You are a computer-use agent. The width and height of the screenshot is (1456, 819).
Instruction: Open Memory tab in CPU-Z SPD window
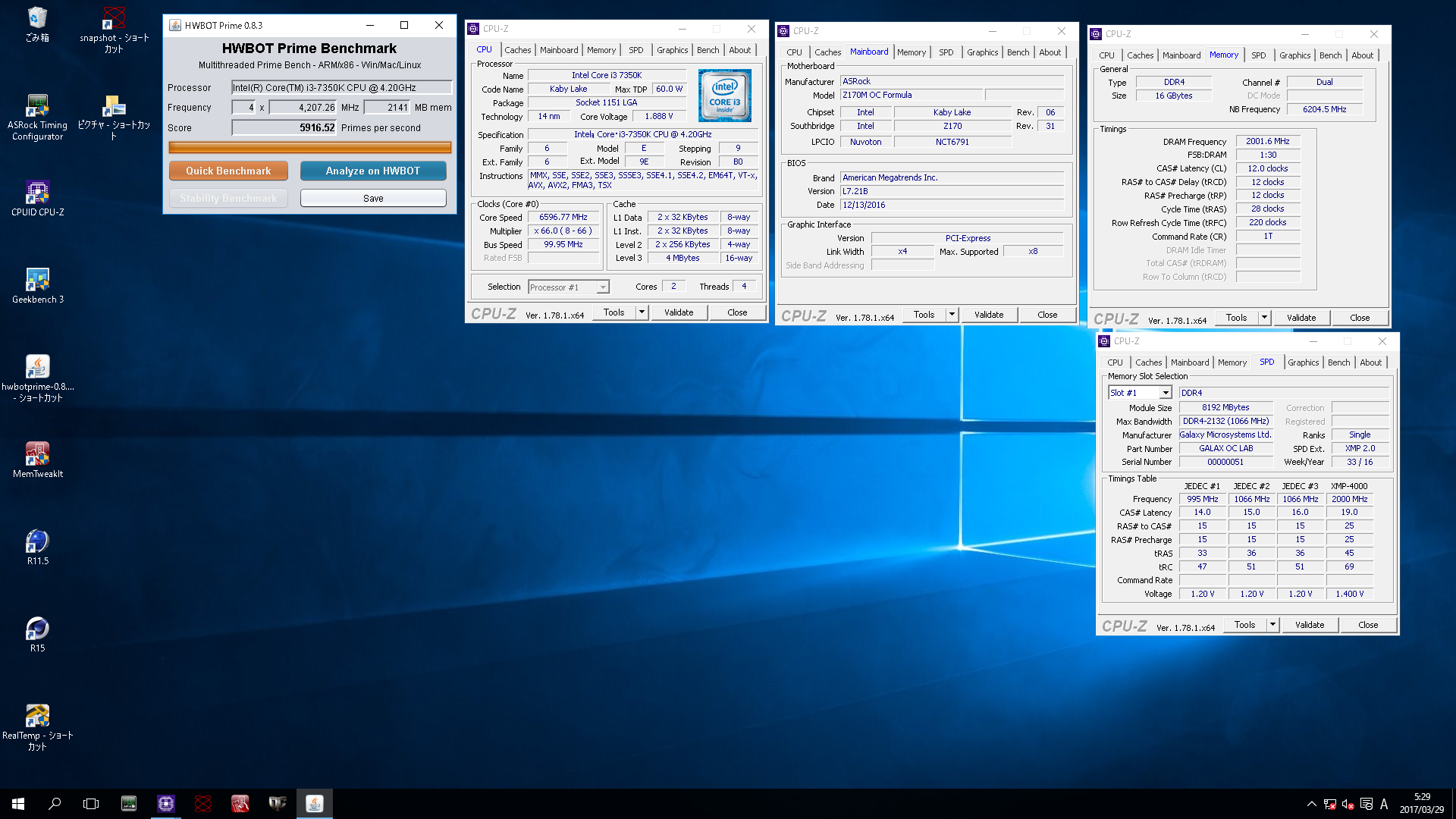pyautogui.click(x=1232, y=362)
